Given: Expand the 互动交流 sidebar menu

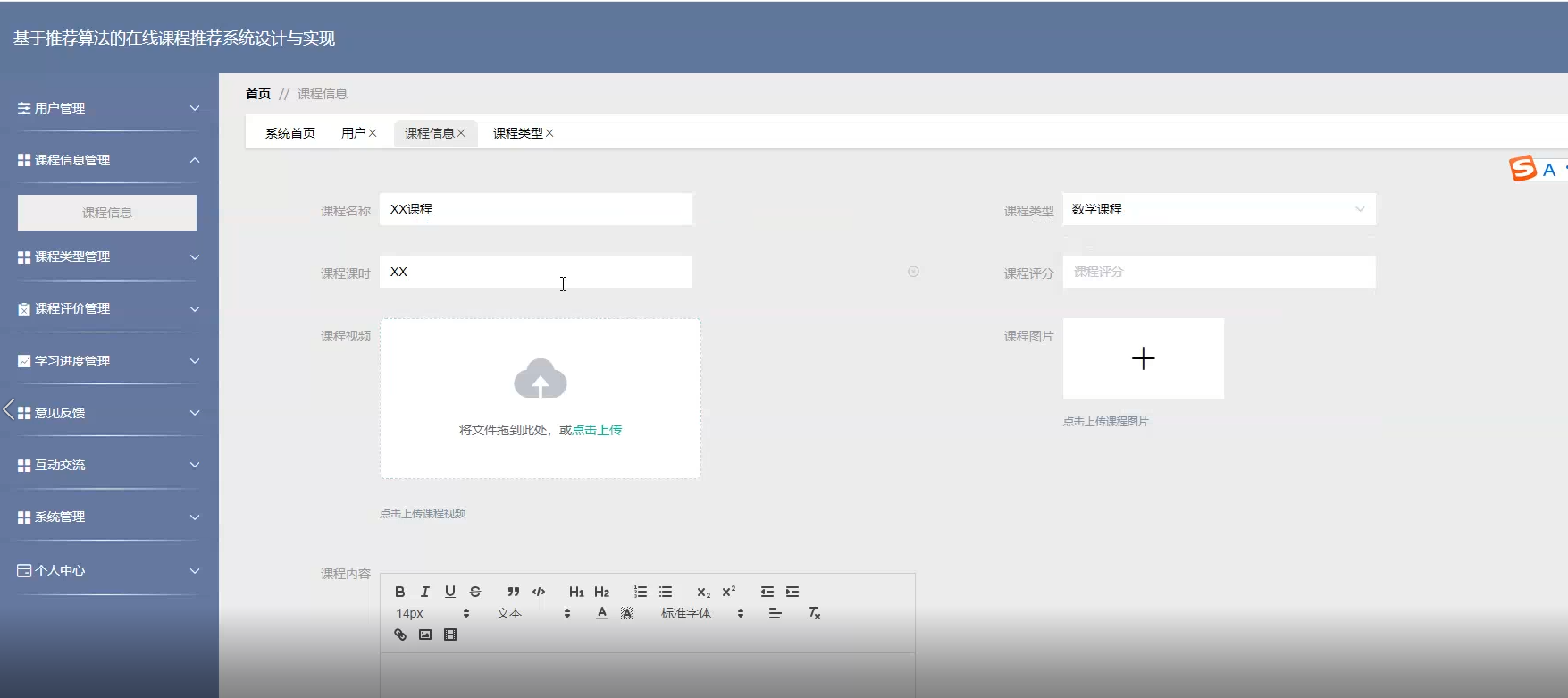Looking at the screenshot, I should click(107, 465).
